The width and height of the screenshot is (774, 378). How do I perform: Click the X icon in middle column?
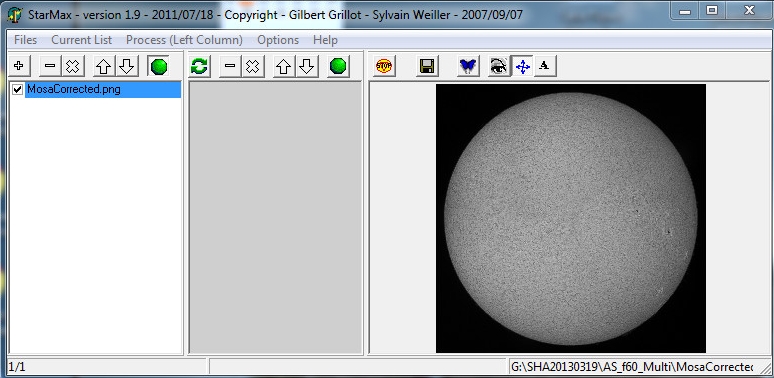(x=253, y=66)
